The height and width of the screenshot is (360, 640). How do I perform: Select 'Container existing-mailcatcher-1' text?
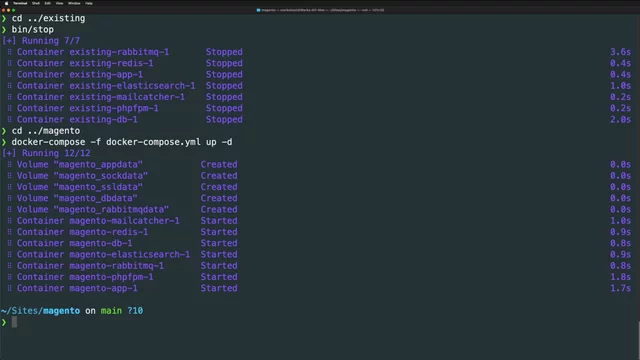pyautogui.click(x=100, y=97)
